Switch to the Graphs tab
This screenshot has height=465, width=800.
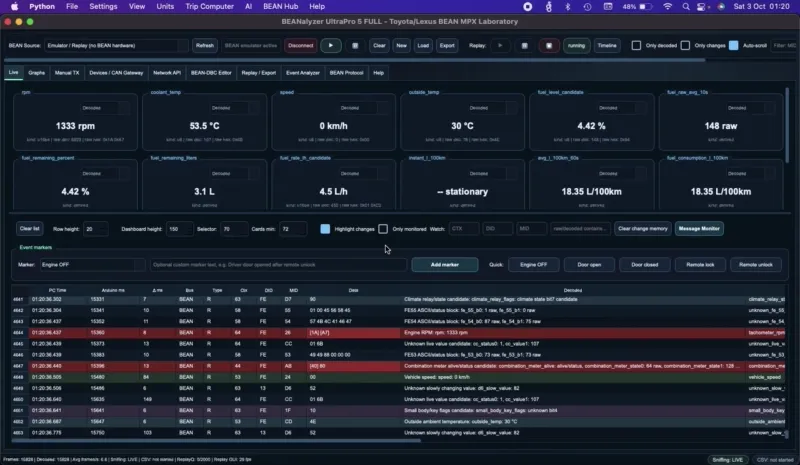[37, 72]
